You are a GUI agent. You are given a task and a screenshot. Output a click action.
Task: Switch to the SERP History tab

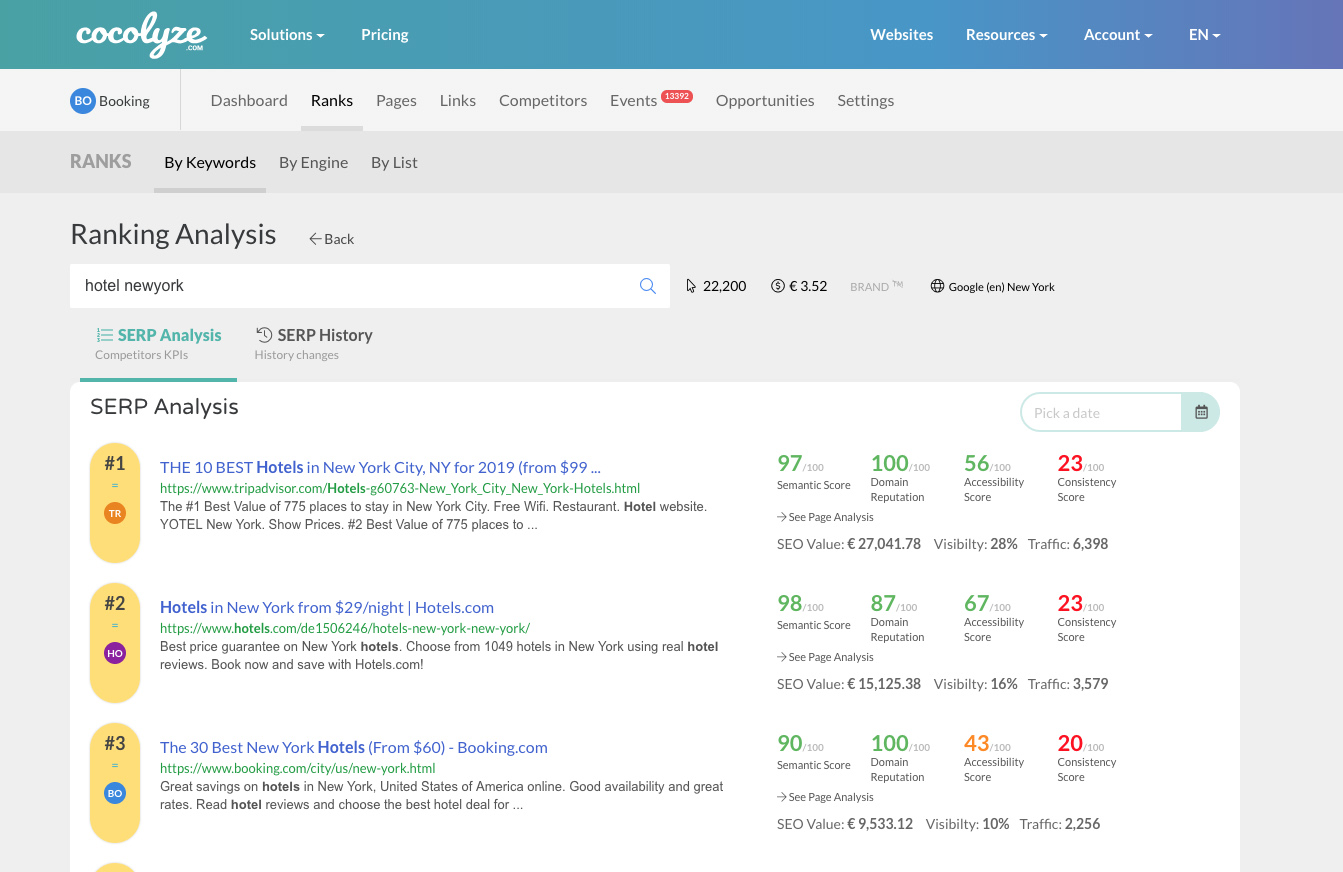pyautogui.click(x=314, y=343)
